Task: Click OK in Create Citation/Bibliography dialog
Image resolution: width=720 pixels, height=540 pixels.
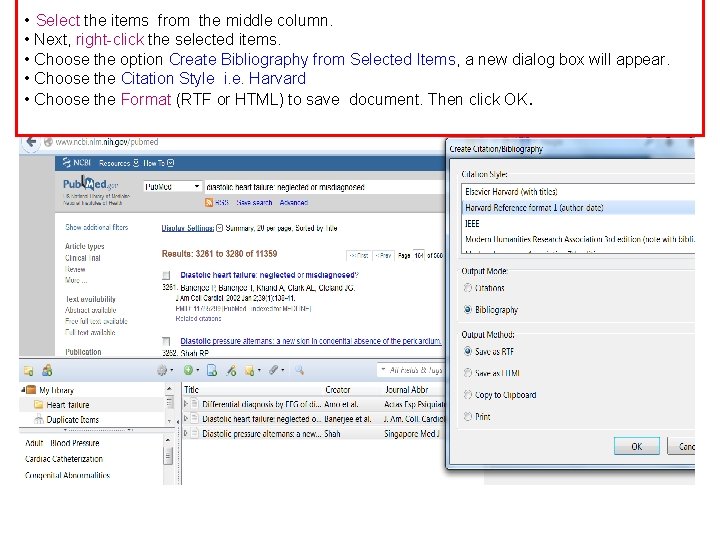Action: [636, 446]
